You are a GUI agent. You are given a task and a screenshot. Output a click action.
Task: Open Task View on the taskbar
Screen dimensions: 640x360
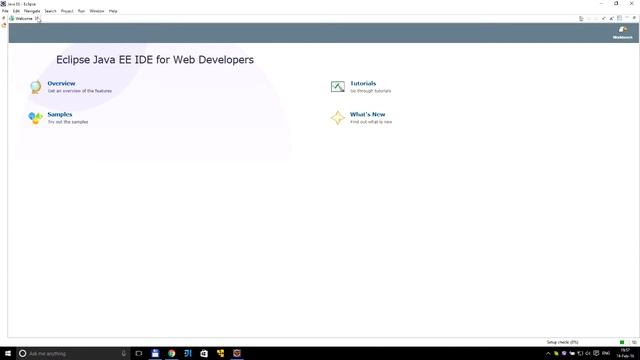pos(139,353)
